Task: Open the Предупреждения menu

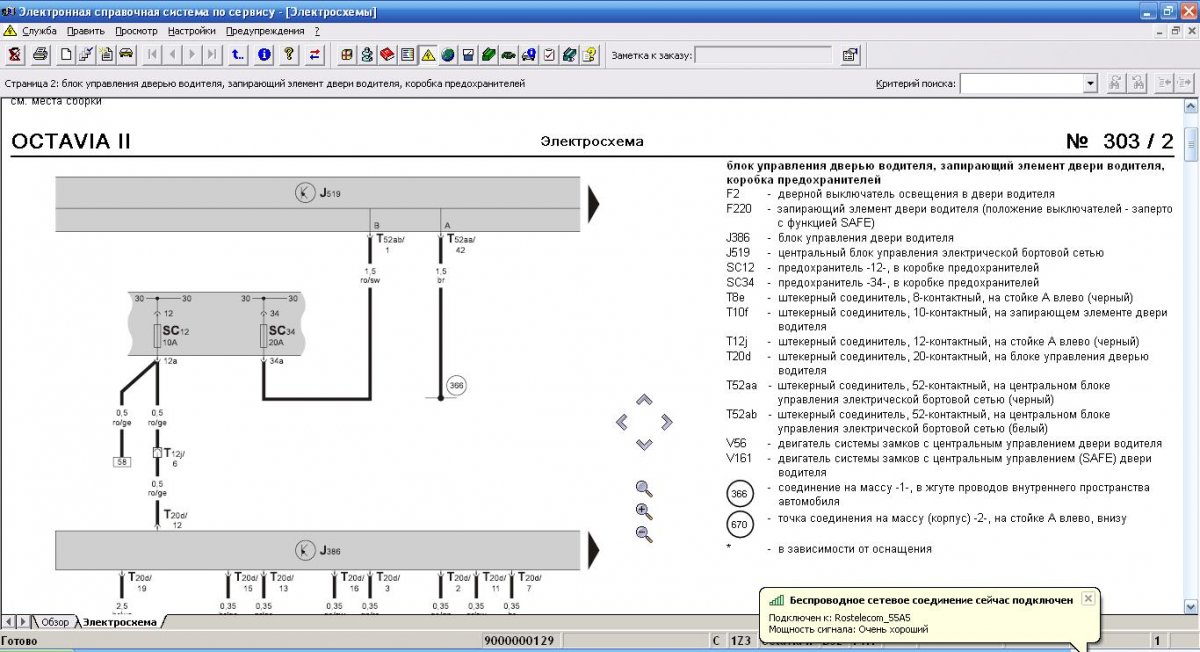Action: click(265, 31)
